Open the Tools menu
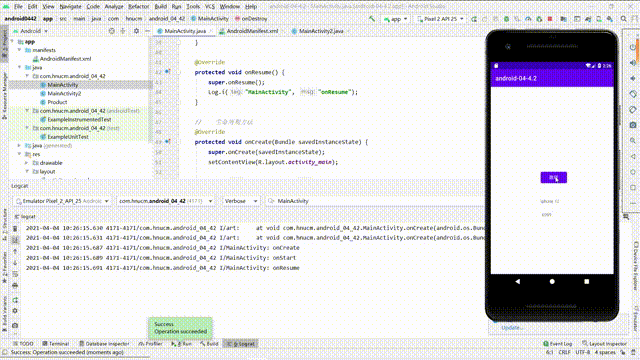 tap(193, 7)
